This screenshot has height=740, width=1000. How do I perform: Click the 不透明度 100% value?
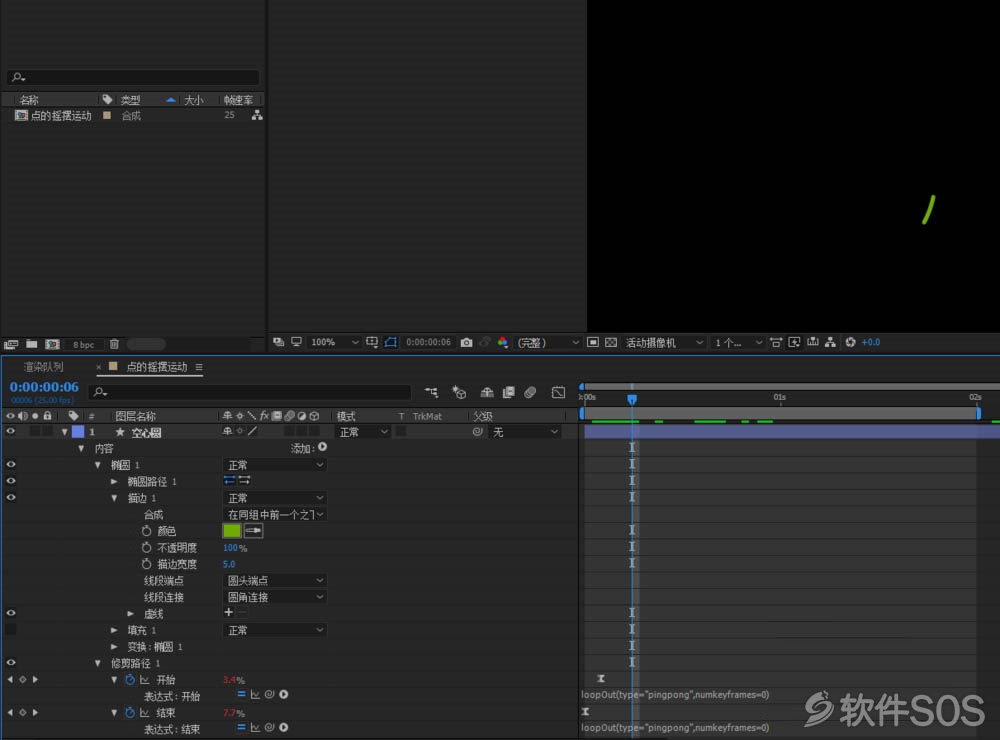pyautogui.click(x=235, y=547)
